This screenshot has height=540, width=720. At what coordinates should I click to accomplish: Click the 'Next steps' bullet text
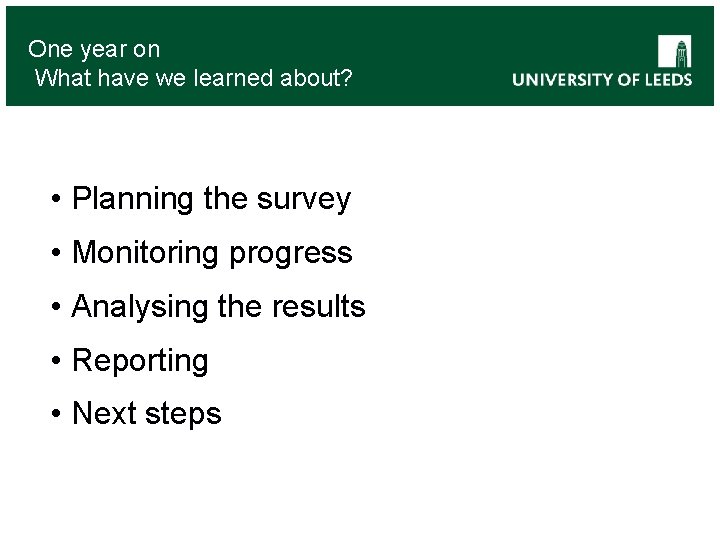pyautogui.click(x=146, y=413)
